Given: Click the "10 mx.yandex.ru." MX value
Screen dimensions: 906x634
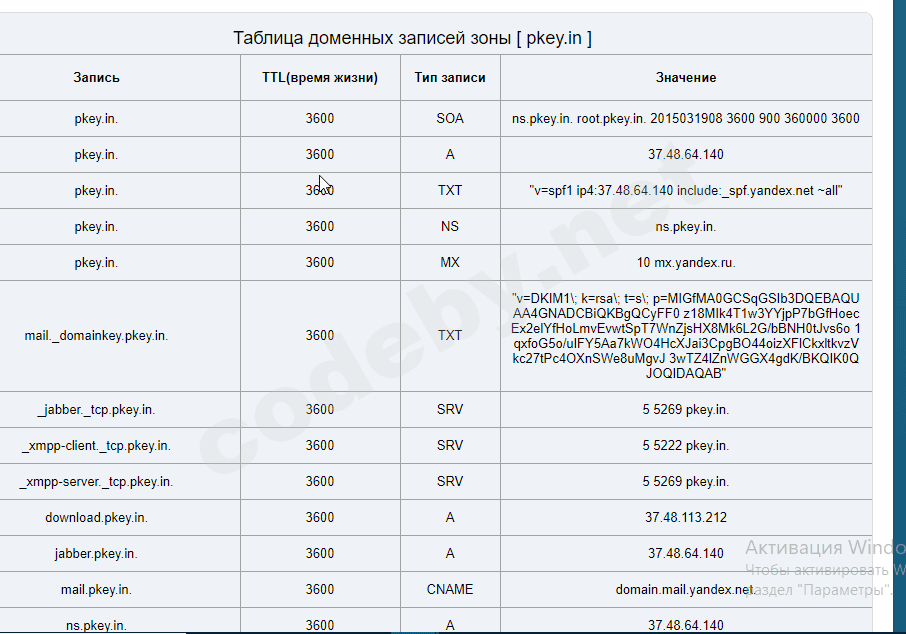Looking at the screenshot, I should coord(686,262).
